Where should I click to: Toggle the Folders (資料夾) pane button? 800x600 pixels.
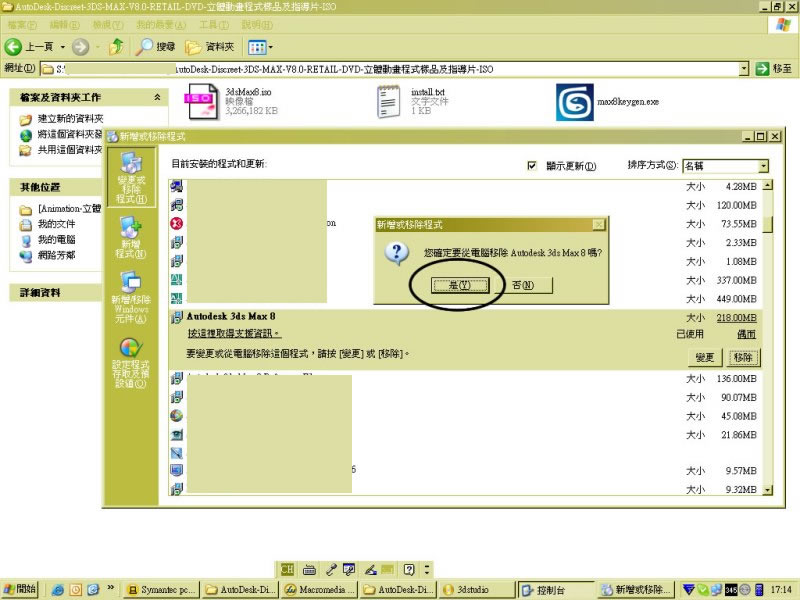coord(210,47)
